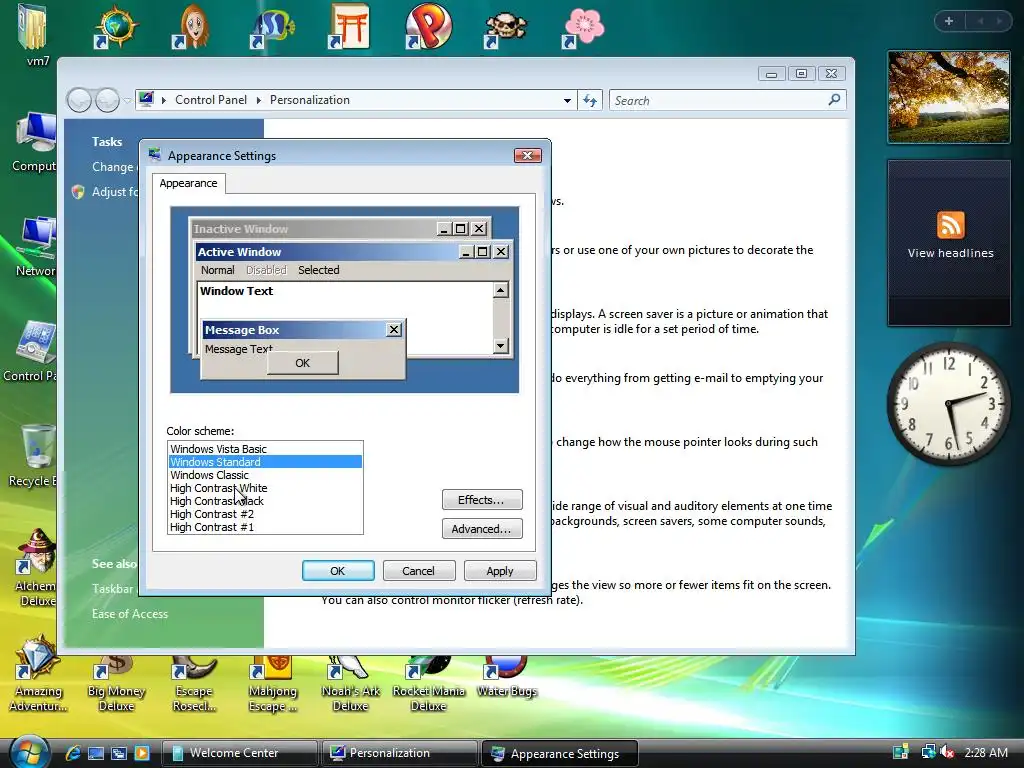
Task: Open the recent pages dropdown arrow
Action: coord(127,101)
